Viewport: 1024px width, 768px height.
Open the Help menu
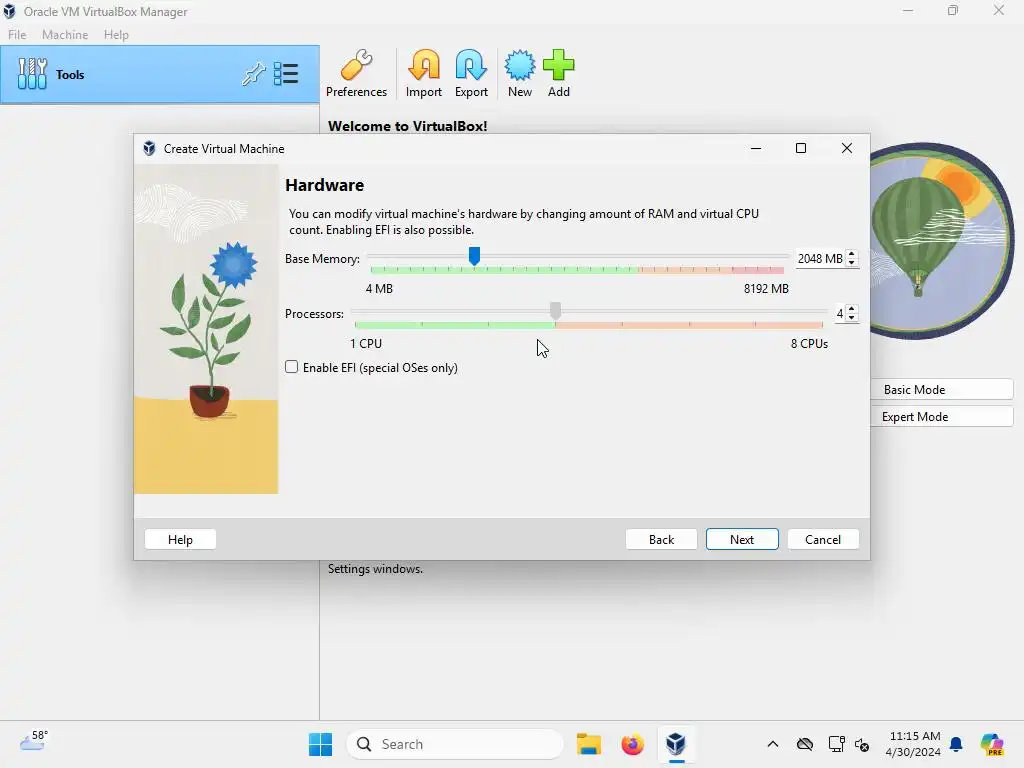coord(116,35)
